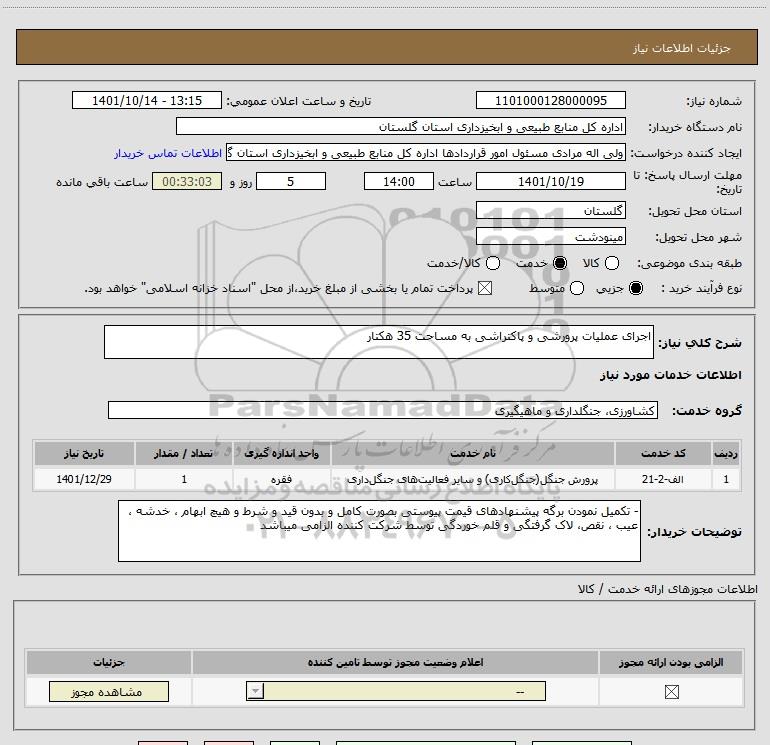This screenshot has height=745, width=770.
Task: Select the کالا/خدمت radio button
Action: [493, 263]
